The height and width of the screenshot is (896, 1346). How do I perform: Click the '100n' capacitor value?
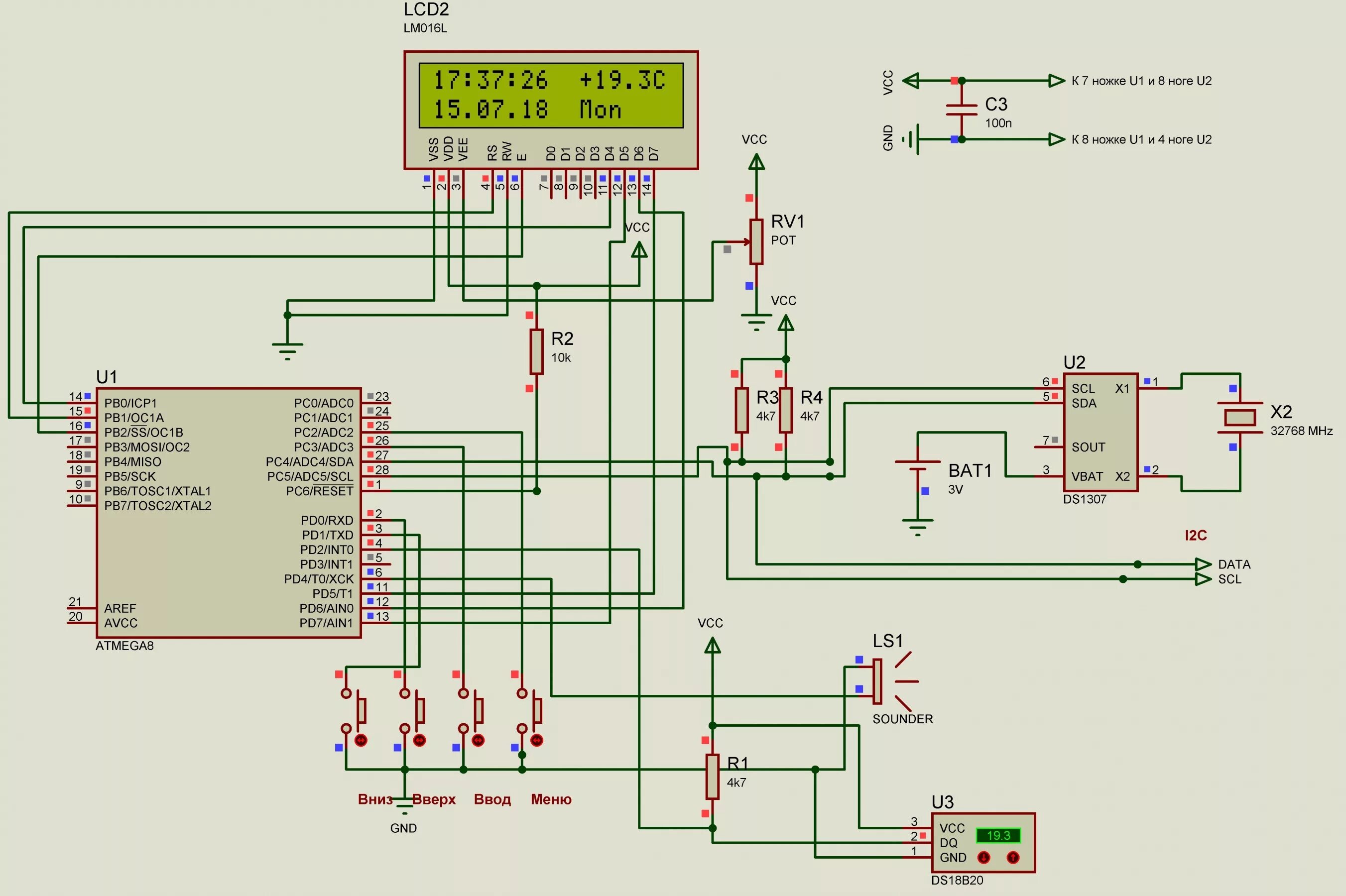[998, 123]
